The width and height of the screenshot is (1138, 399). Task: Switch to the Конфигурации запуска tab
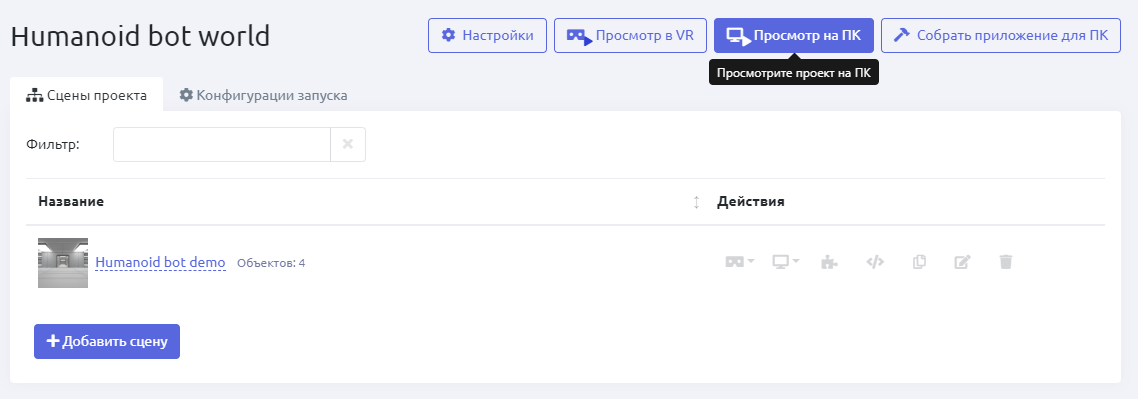[x=263, y=95]
